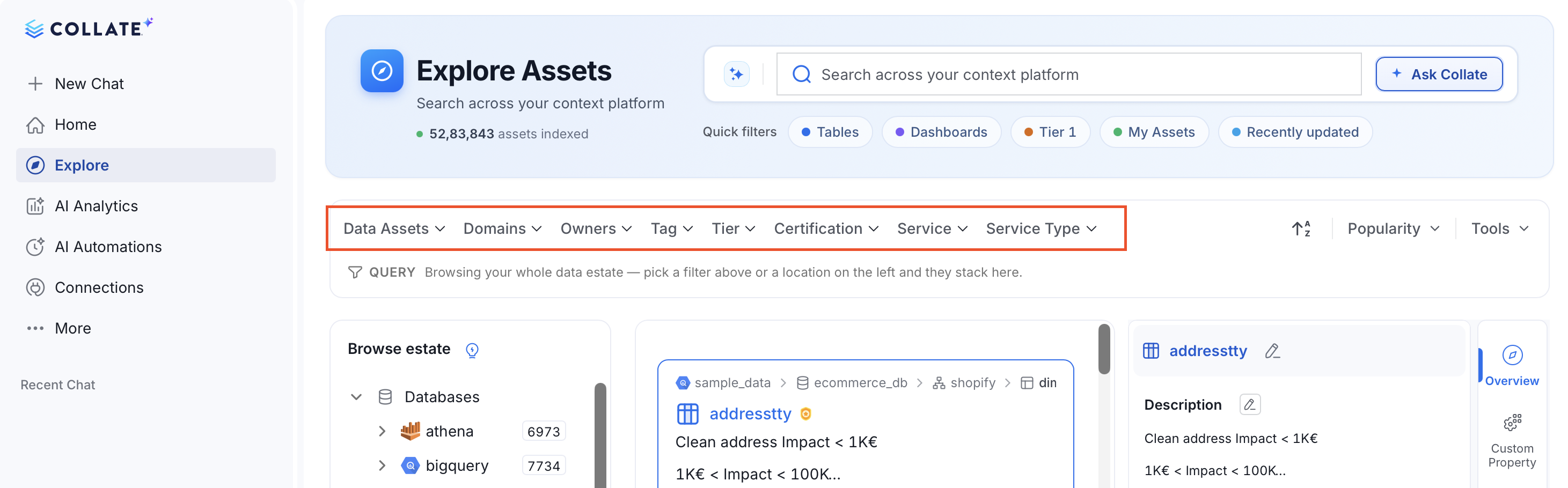Apply the Recently updated quick filter
This screenshot has height=488, width=1568.
point(1295,132)
